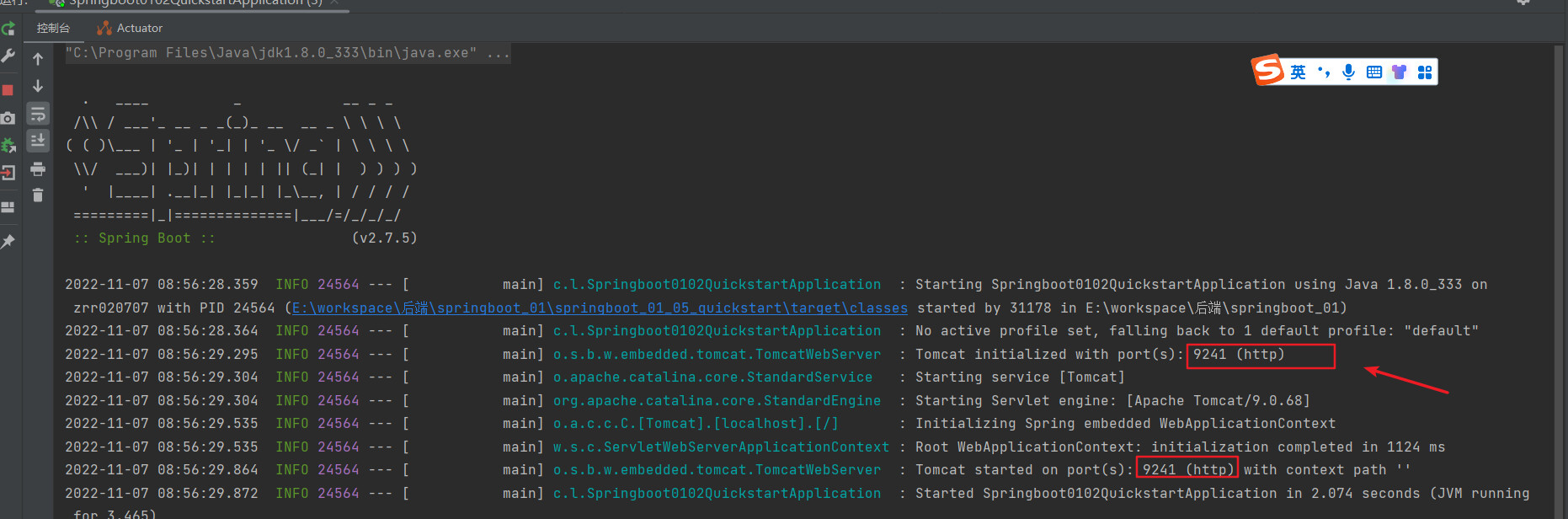
Task: Click timestamp '2022-11-07 08:56:29.872'
Action: tap(162, 494)
